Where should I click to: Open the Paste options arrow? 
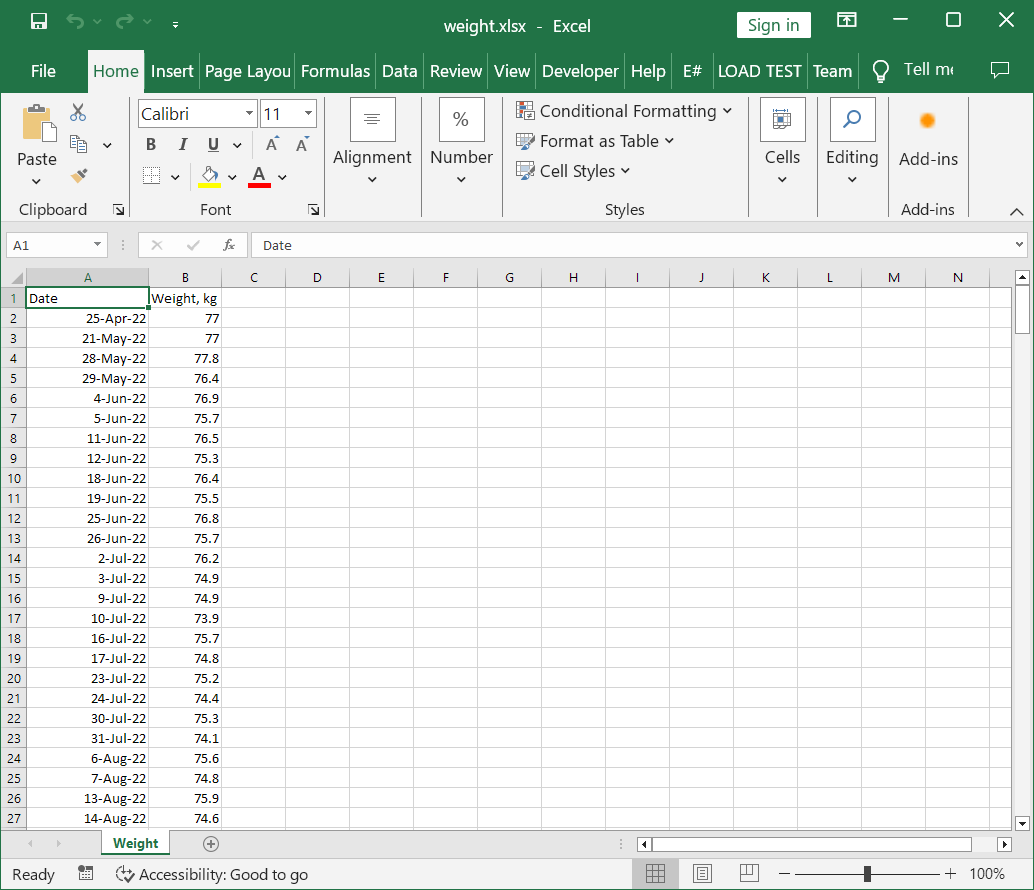[36, 181]
